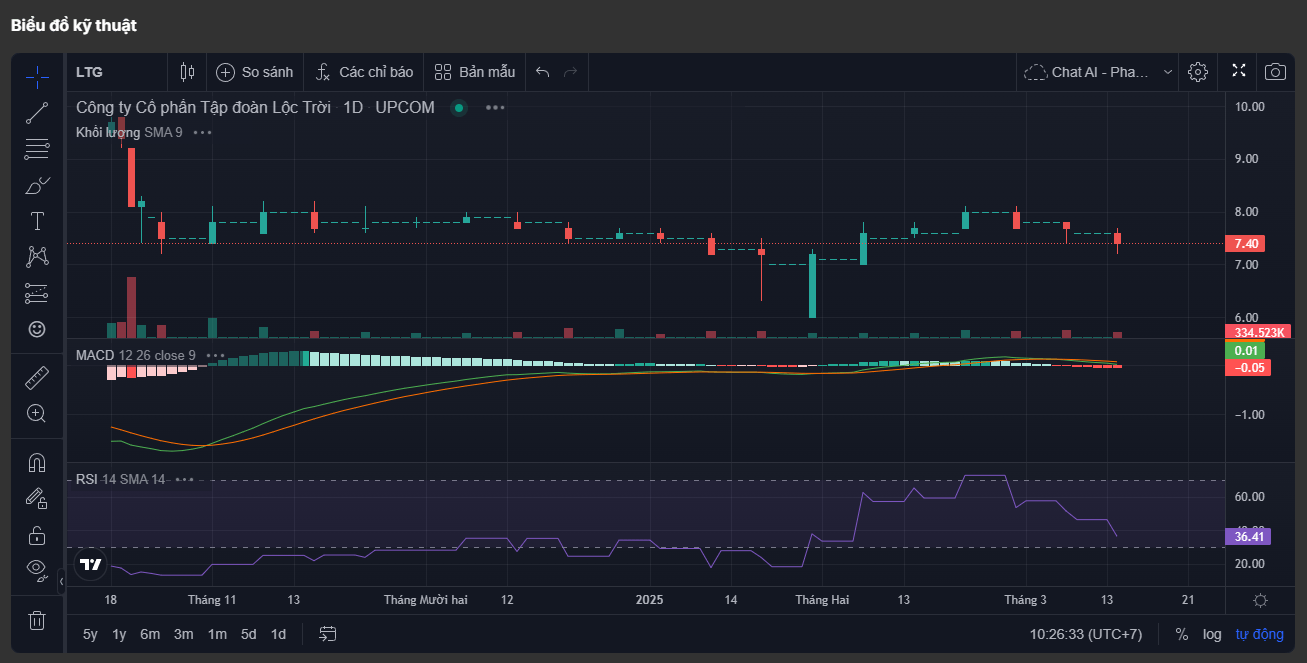Open chart settings gear

click(x=1198, y=72)
